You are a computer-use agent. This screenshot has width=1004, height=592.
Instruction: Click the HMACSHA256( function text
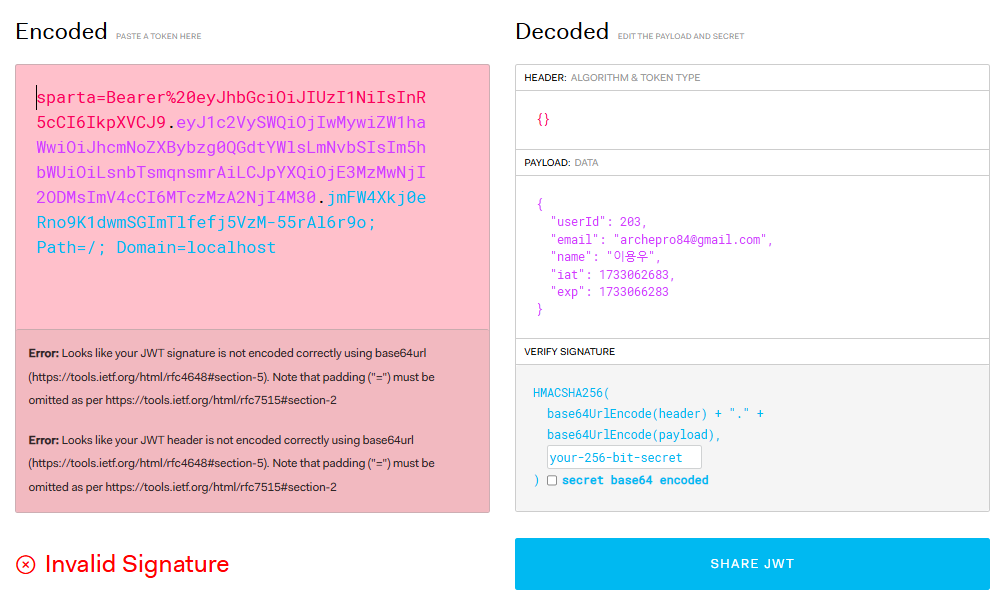(571, 392)
